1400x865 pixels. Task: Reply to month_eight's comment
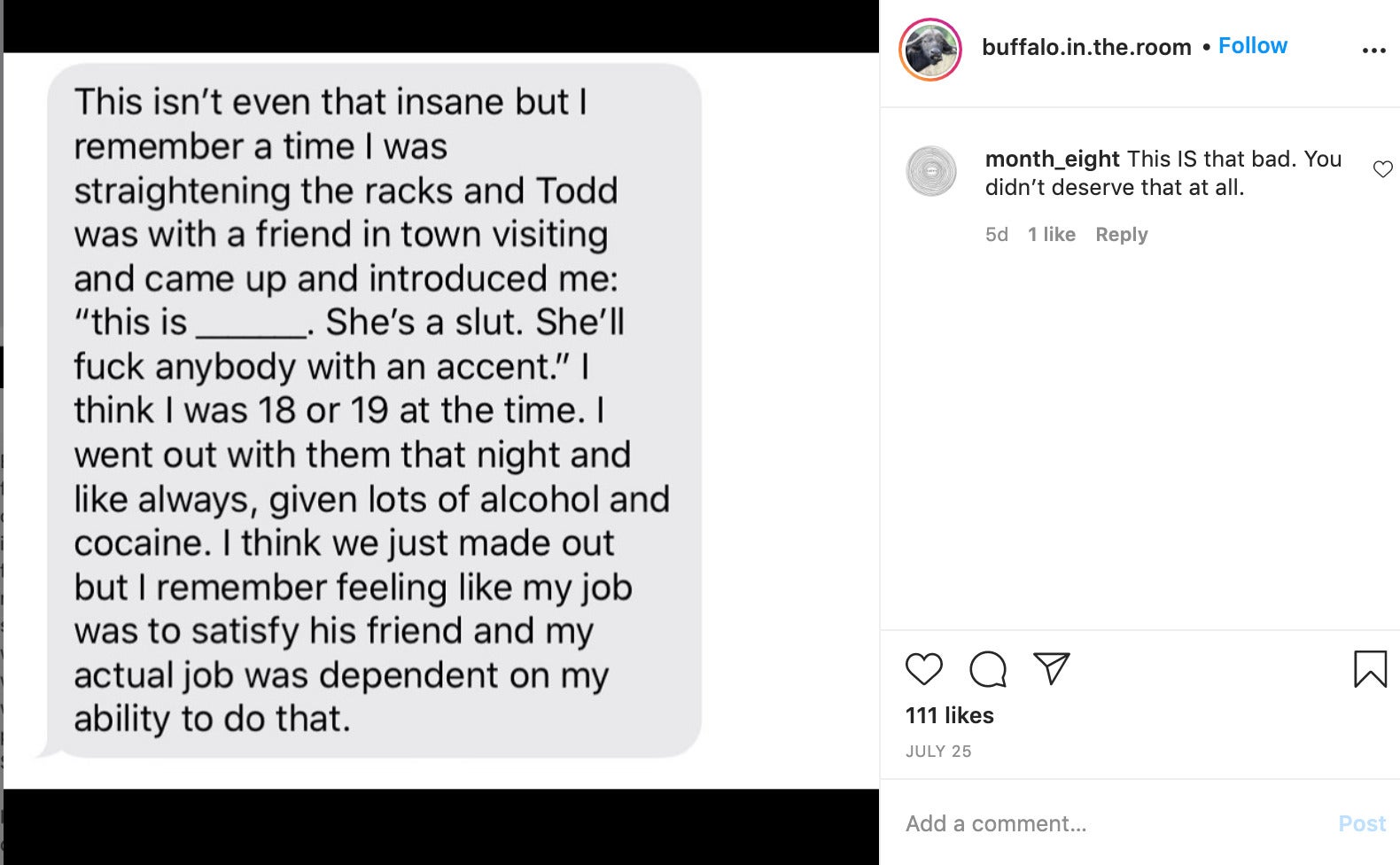[1121, 234]
